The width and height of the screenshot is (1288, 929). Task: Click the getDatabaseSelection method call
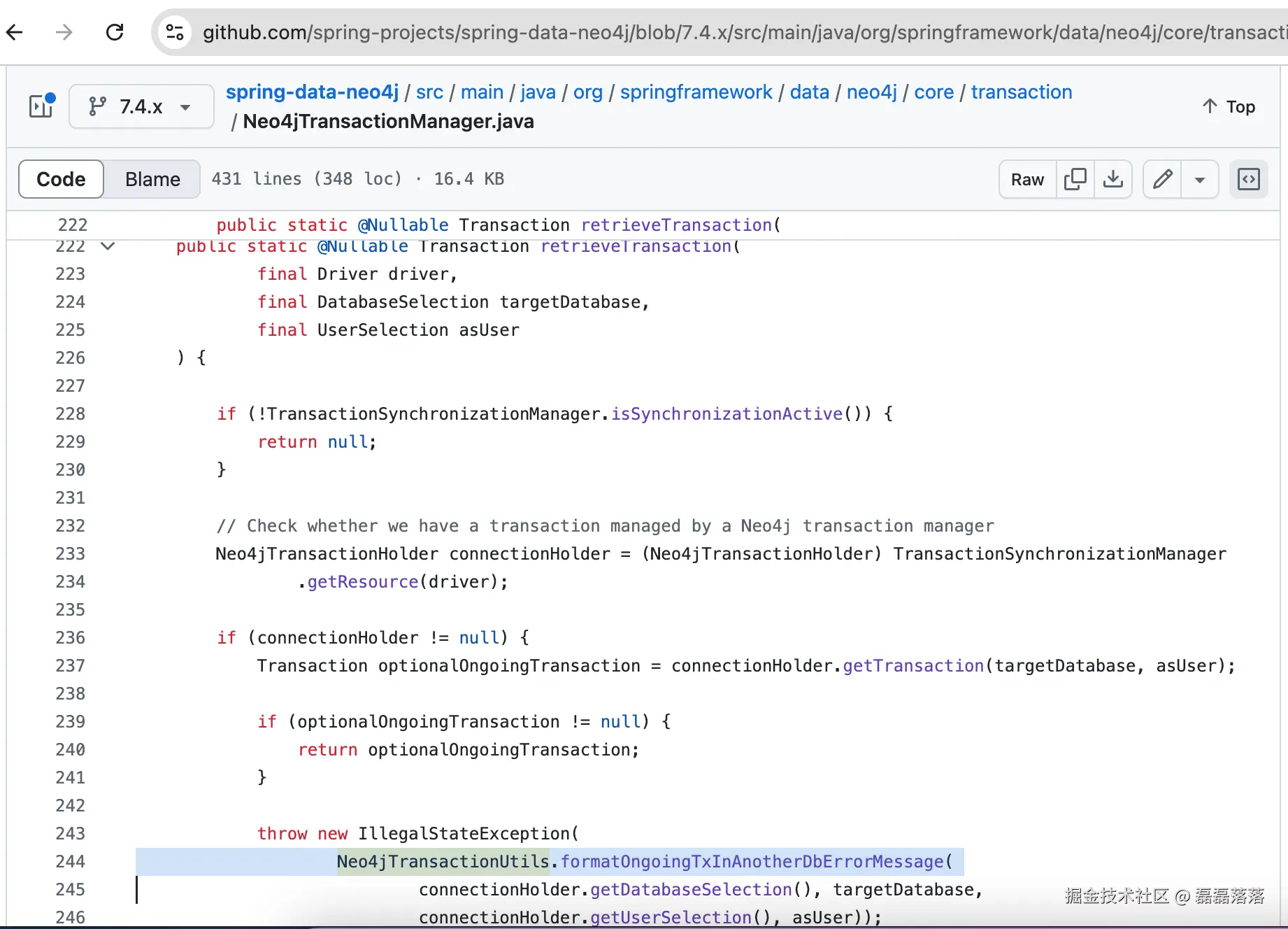(691, 889)
